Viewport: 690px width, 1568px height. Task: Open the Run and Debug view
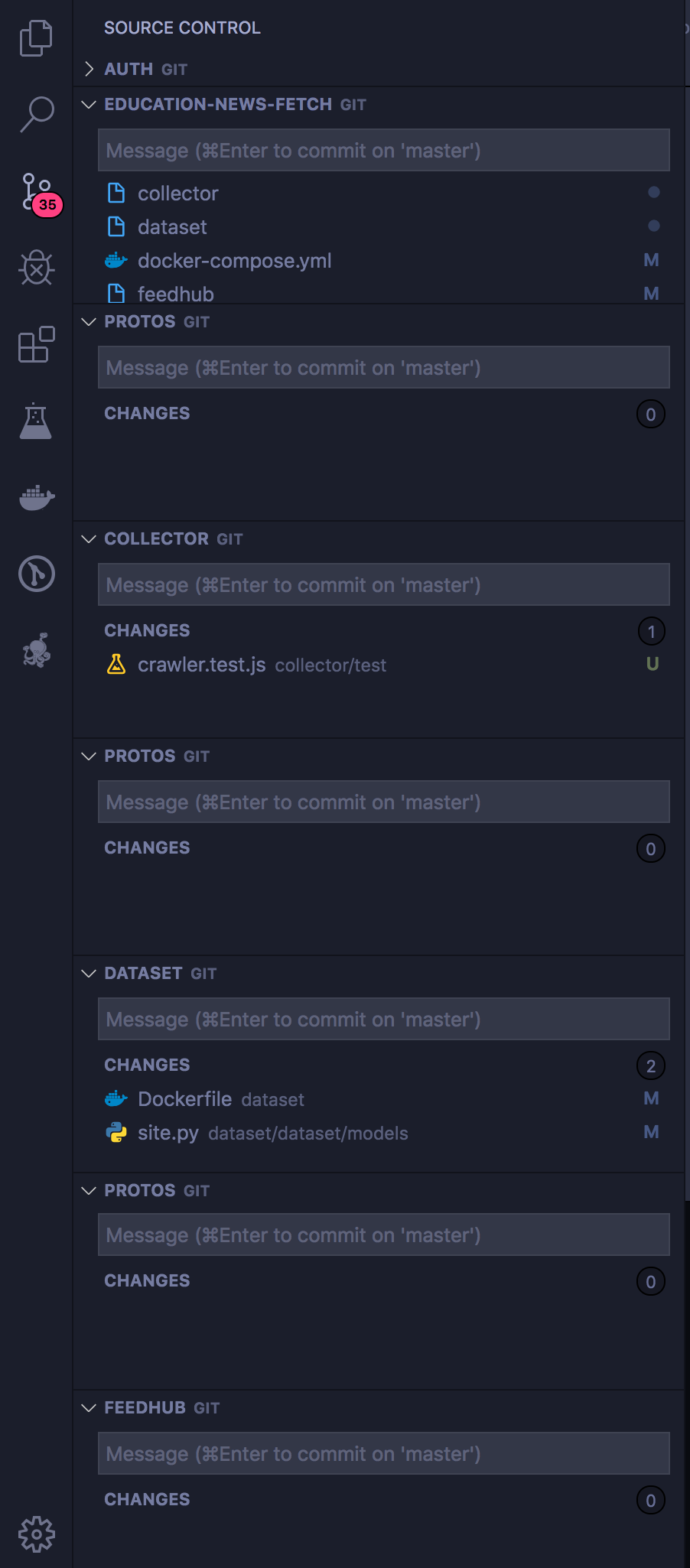[36, 268]
